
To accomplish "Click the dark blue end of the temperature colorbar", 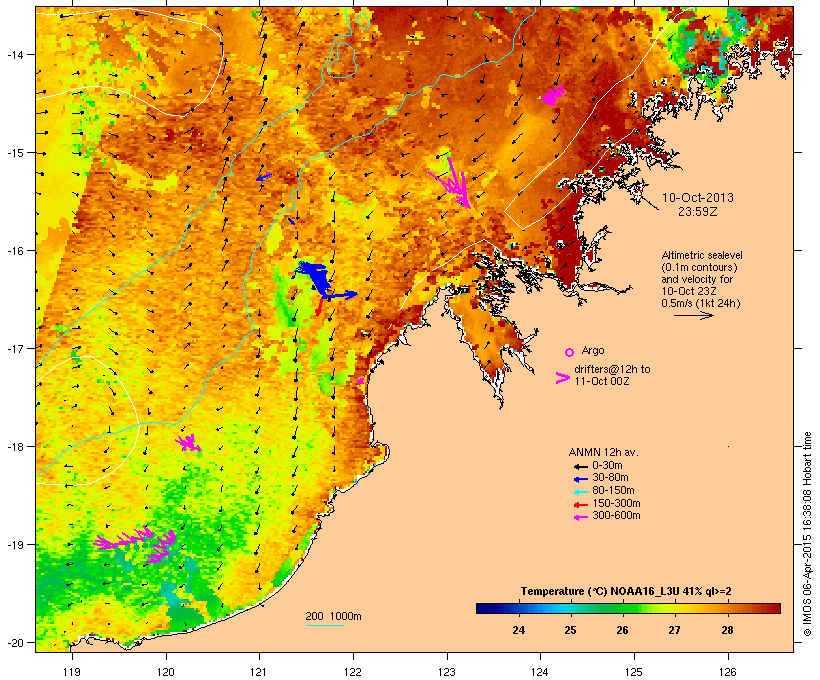I will pos(486,608).
